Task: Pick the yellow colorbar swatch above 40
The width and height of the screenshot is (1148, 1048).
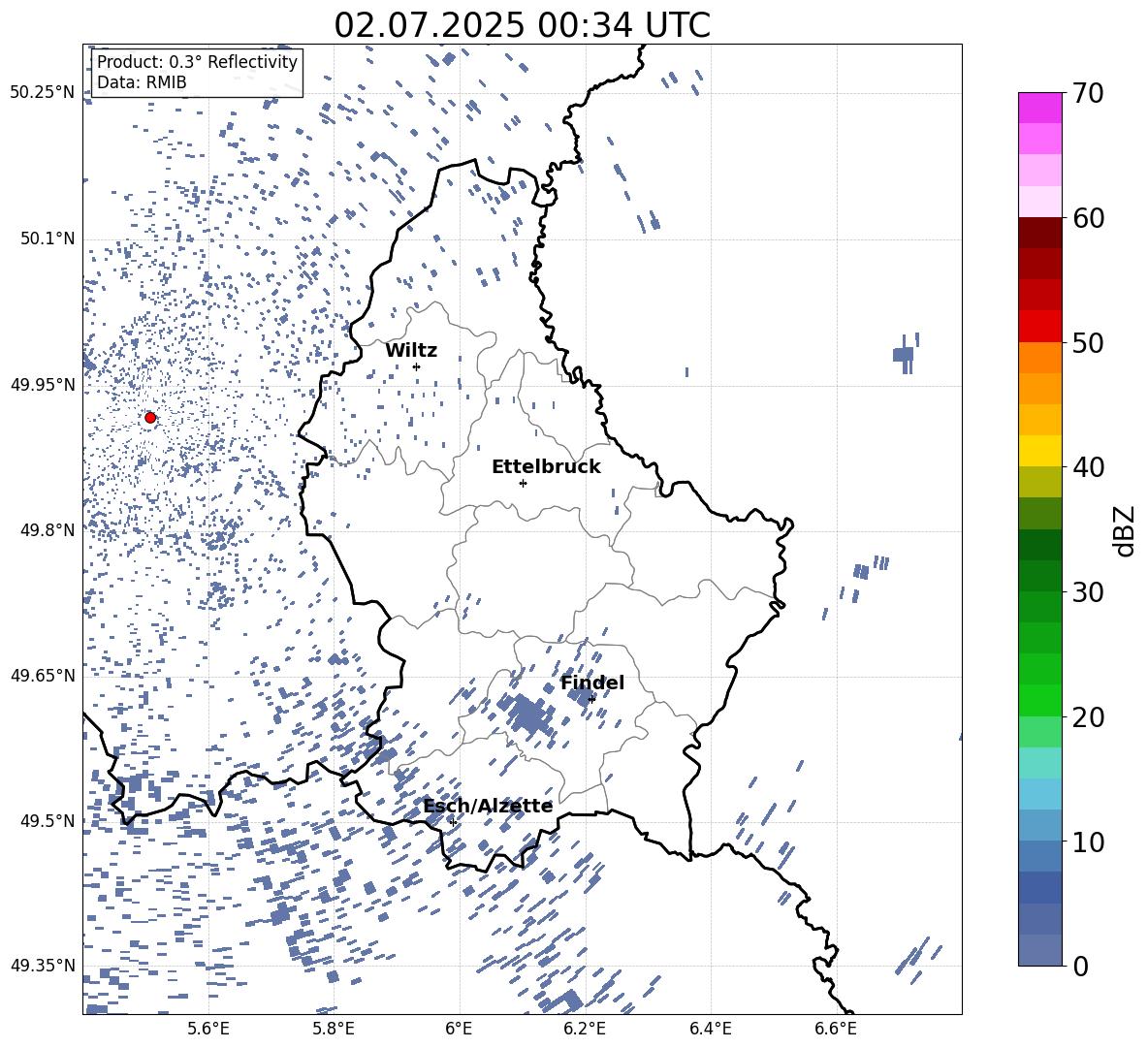Action: click(x=1040, y=451)
